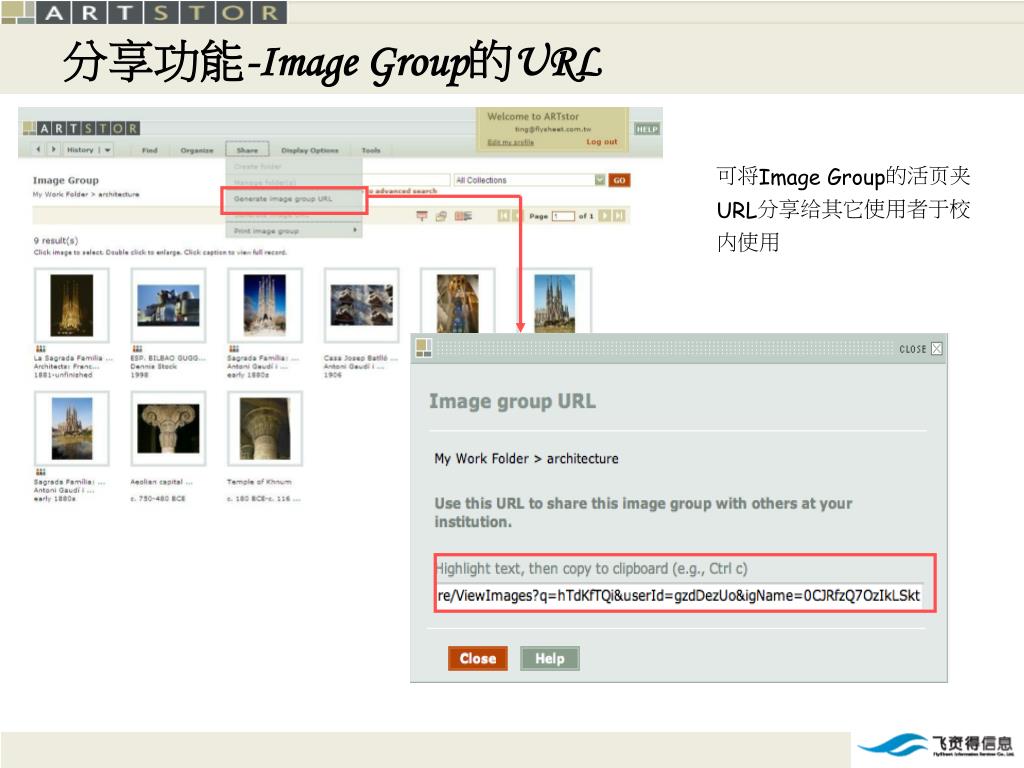The image size is (1024, 768).
Task: Click the related-images icon under La Sagrada Familia
Action: [40, 349]
